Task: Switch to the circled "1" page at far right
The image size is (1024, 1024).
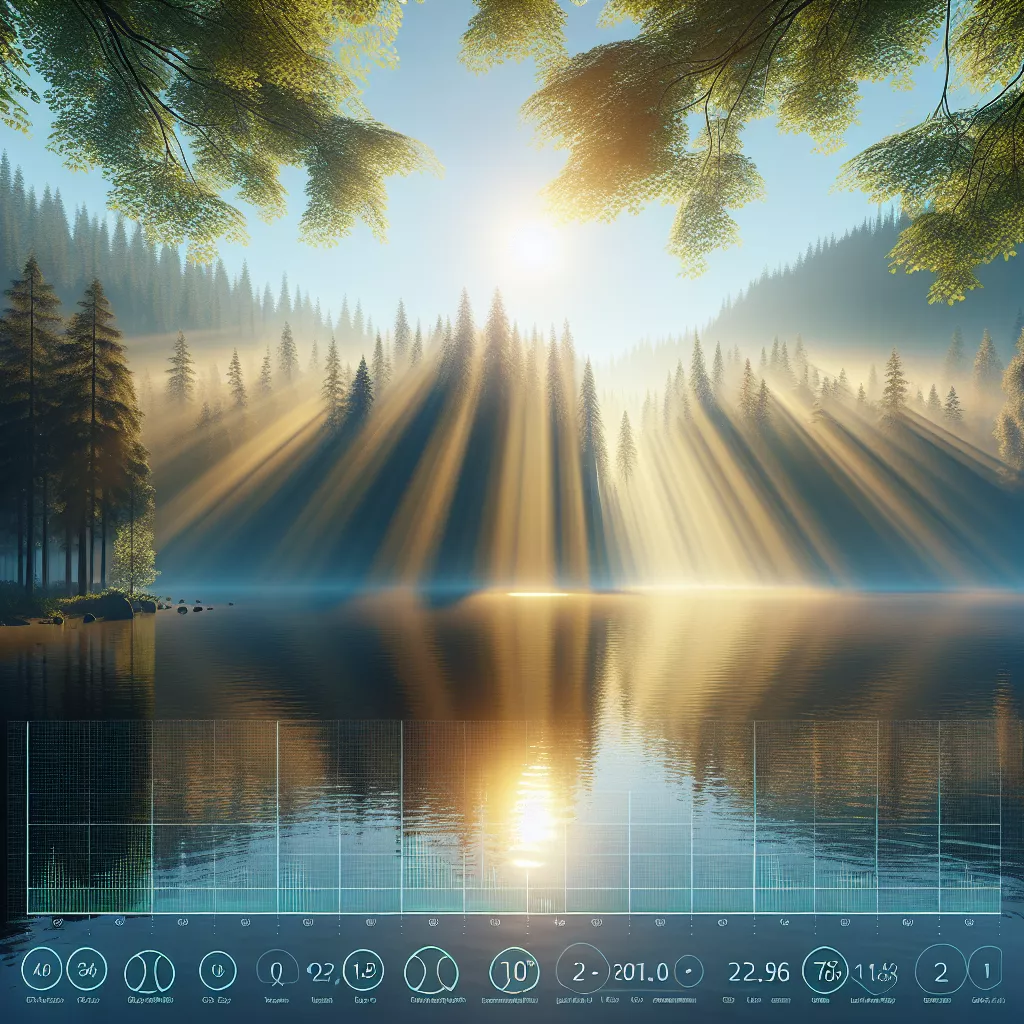Action: (x=986, y=969)
